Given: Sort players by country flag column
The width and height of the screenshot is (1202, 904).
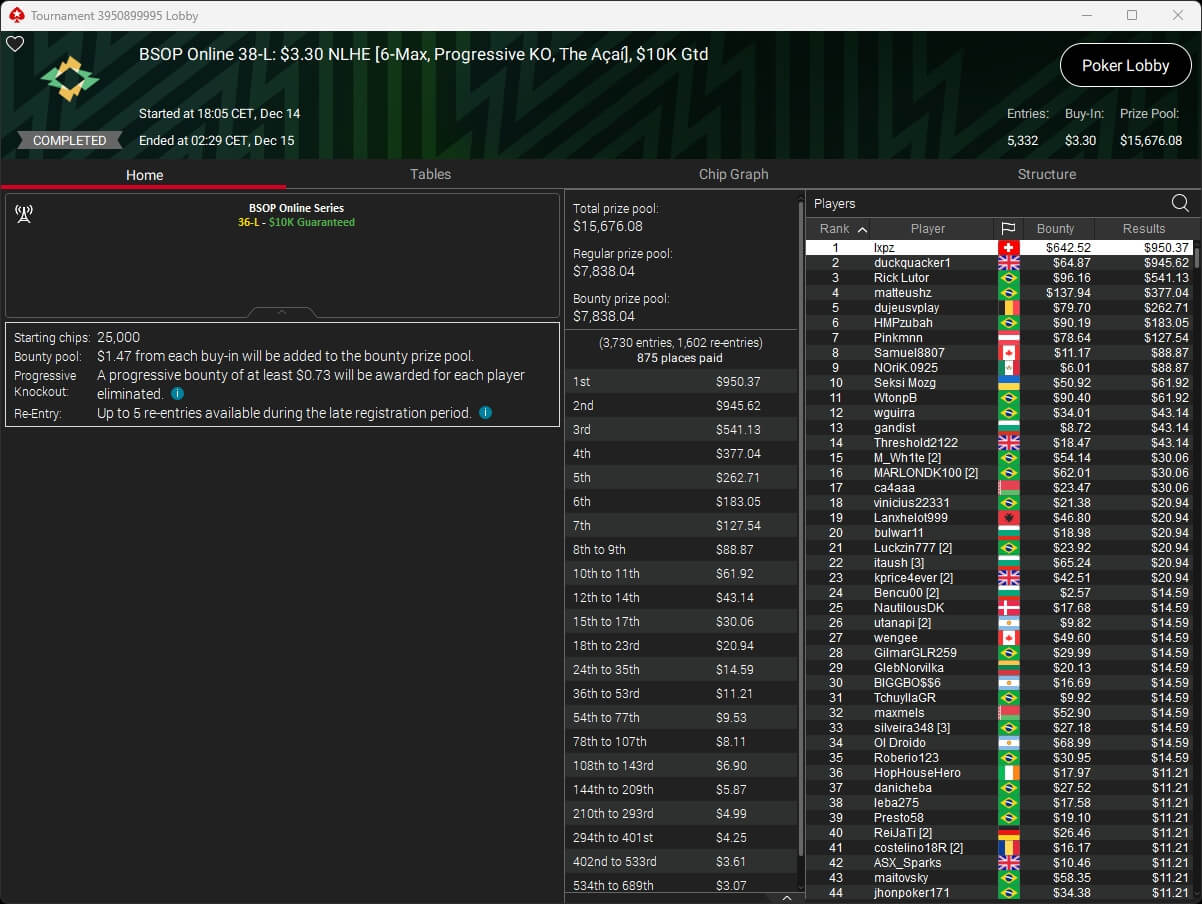Looking at the screenshot, I should (1007, 228).
